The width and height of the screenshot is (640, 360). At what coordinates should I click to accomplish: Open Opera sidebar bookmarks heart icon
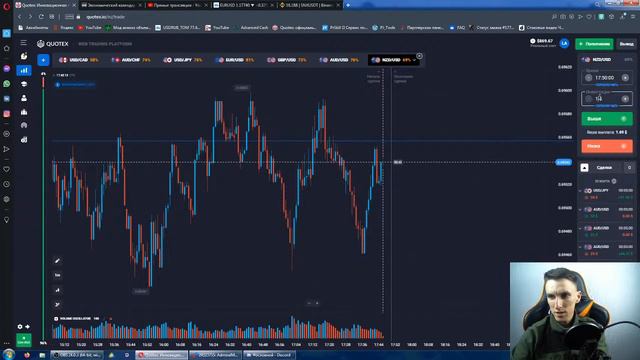[7, 169]
